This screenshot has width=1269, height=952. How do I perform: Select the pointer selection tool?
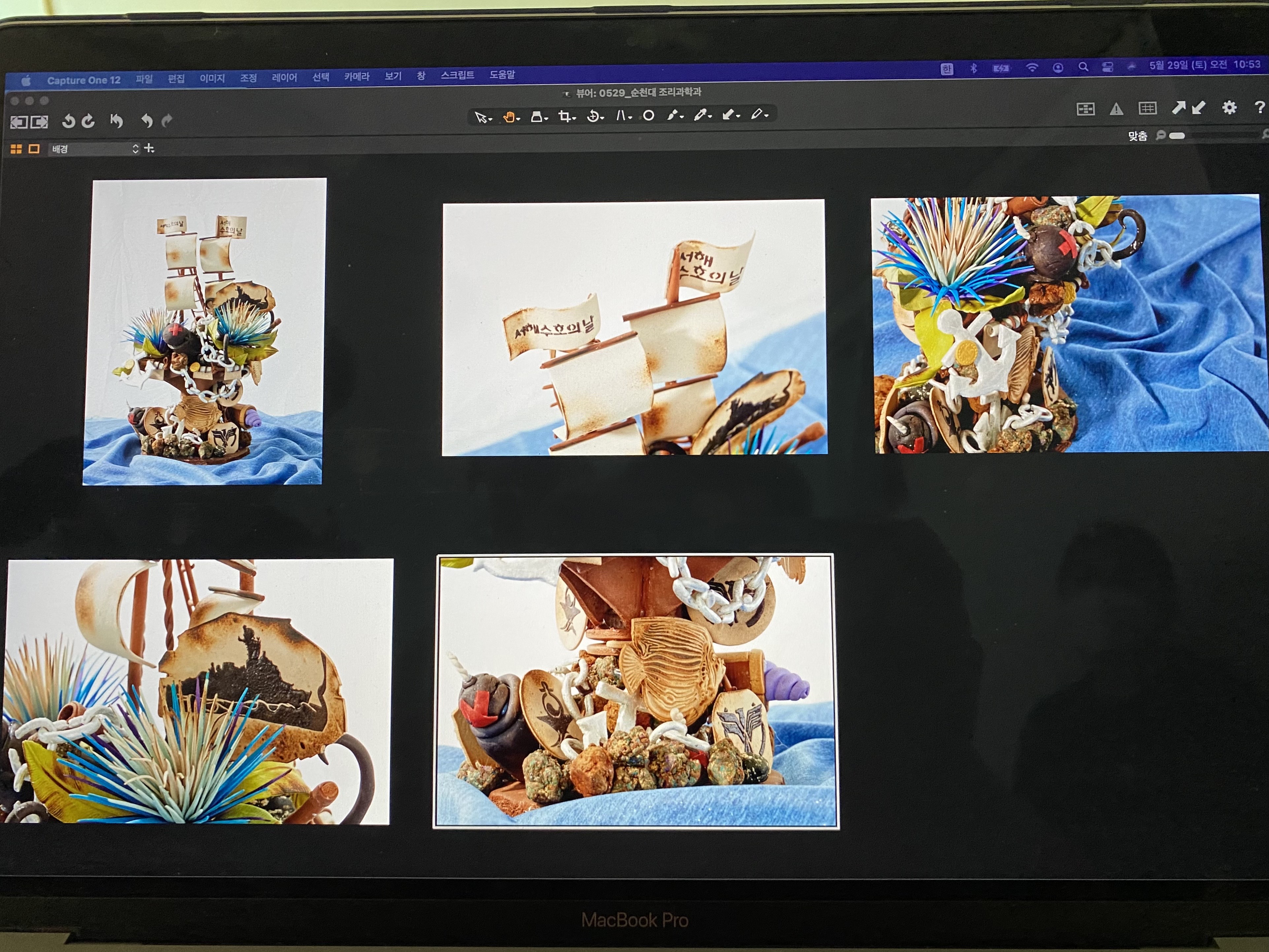(x=480, y=118)
